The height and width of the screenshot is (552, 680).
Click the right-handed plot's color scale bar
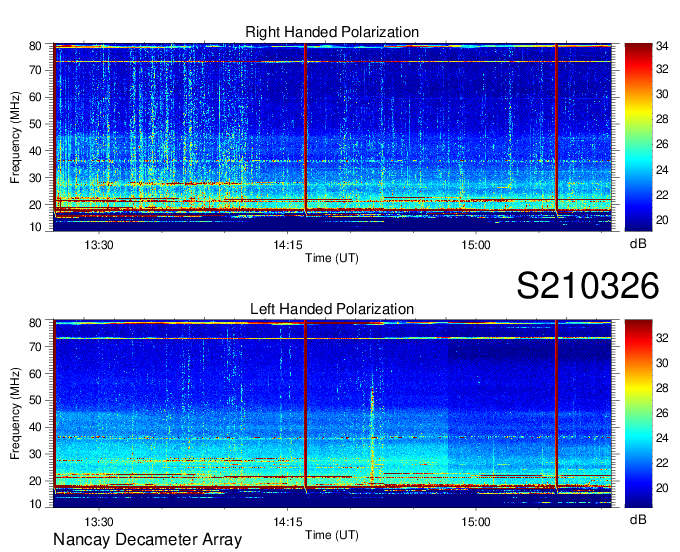[x=638, y=137]
